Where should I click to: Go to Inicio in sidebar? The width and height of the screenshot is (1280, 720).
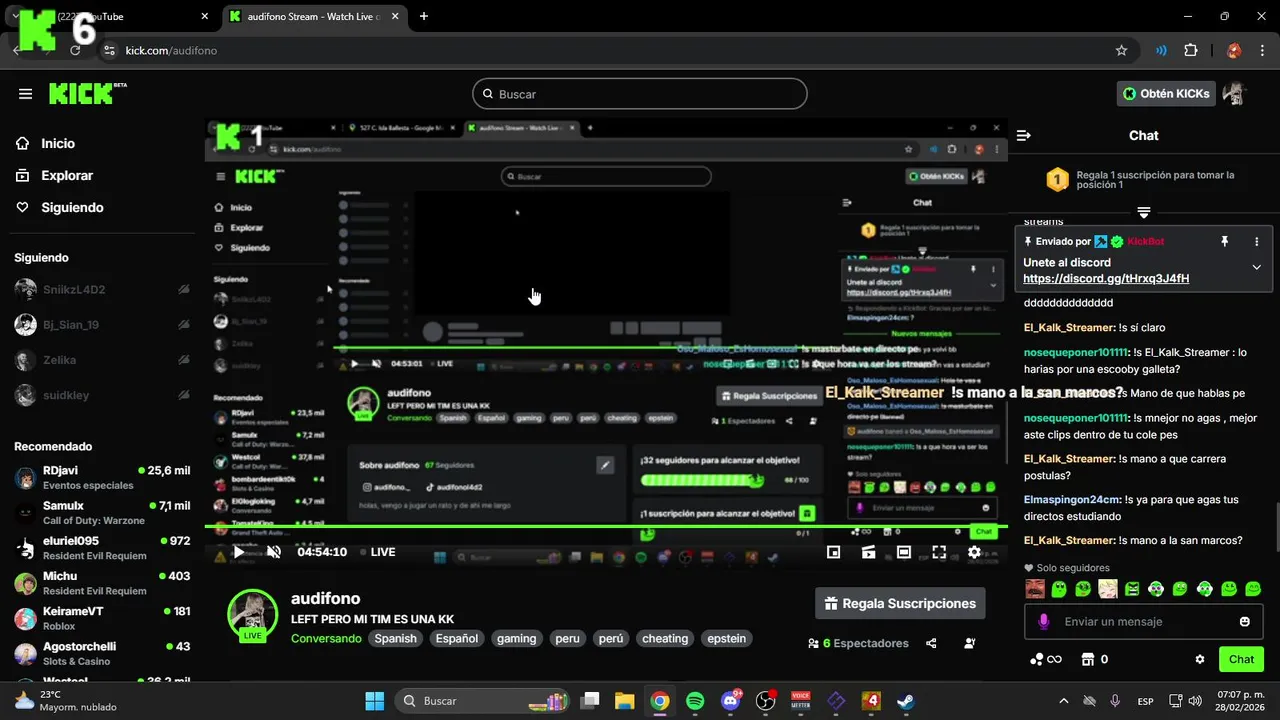[x=58, y=143]
